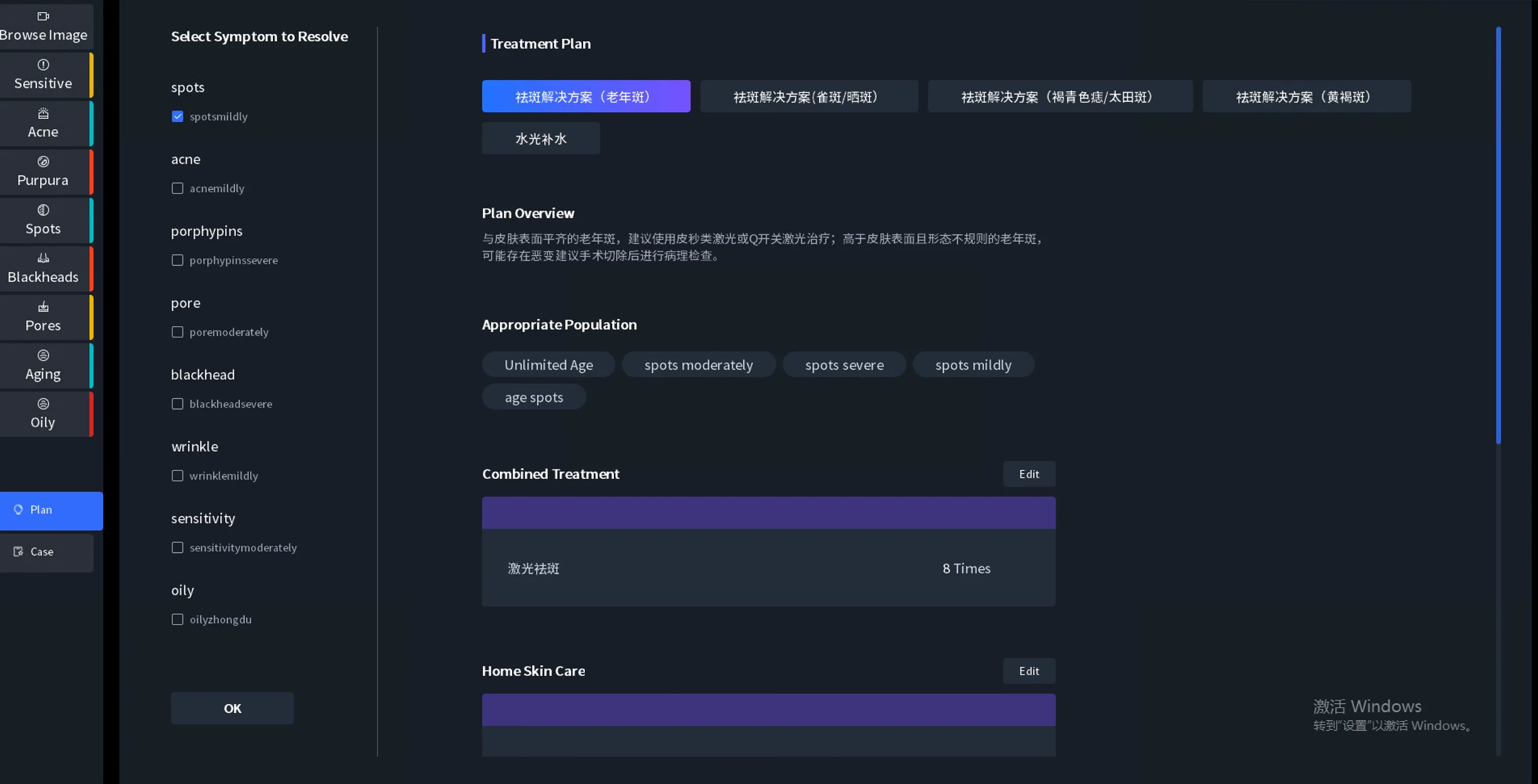Select the Aging analysis icon
The height and width of the screenshot is (784, 1538).
(x=43, y=355)
